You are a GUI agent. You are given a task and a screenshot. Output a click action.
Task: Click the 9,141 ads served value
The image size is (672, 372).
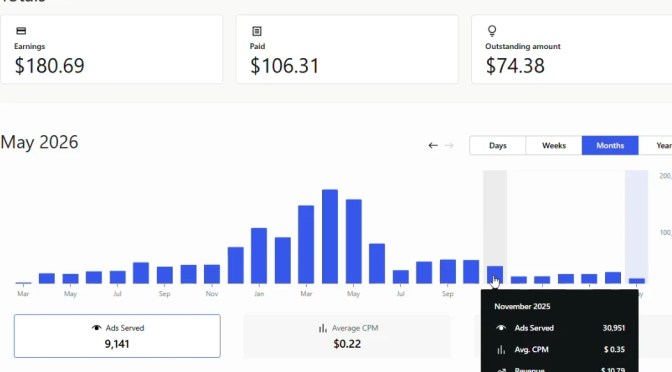pyautogui.click(x=117, y=344)
